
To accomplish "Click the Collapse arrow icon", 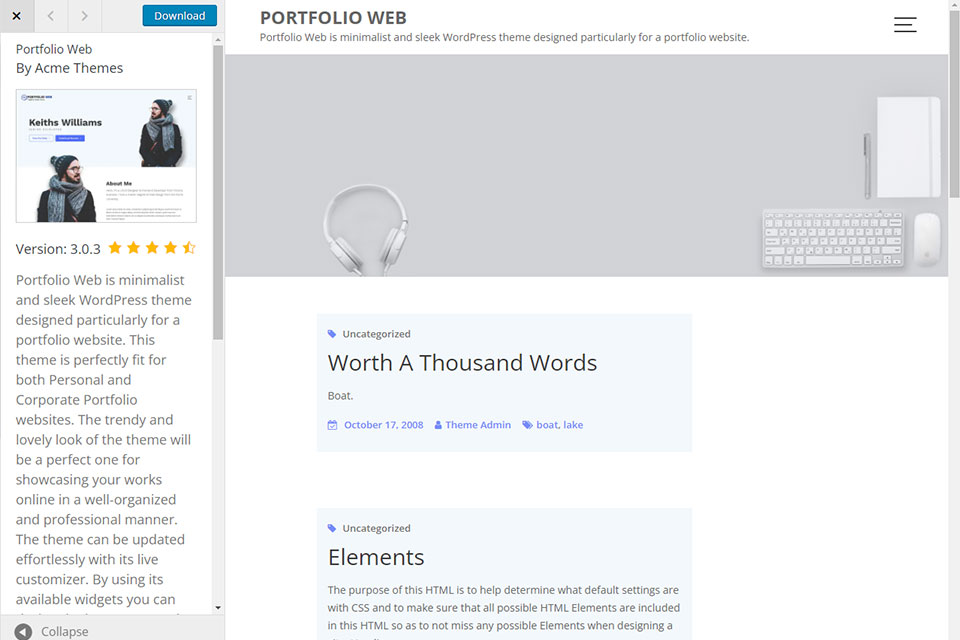I will click(x=23, y=631).
